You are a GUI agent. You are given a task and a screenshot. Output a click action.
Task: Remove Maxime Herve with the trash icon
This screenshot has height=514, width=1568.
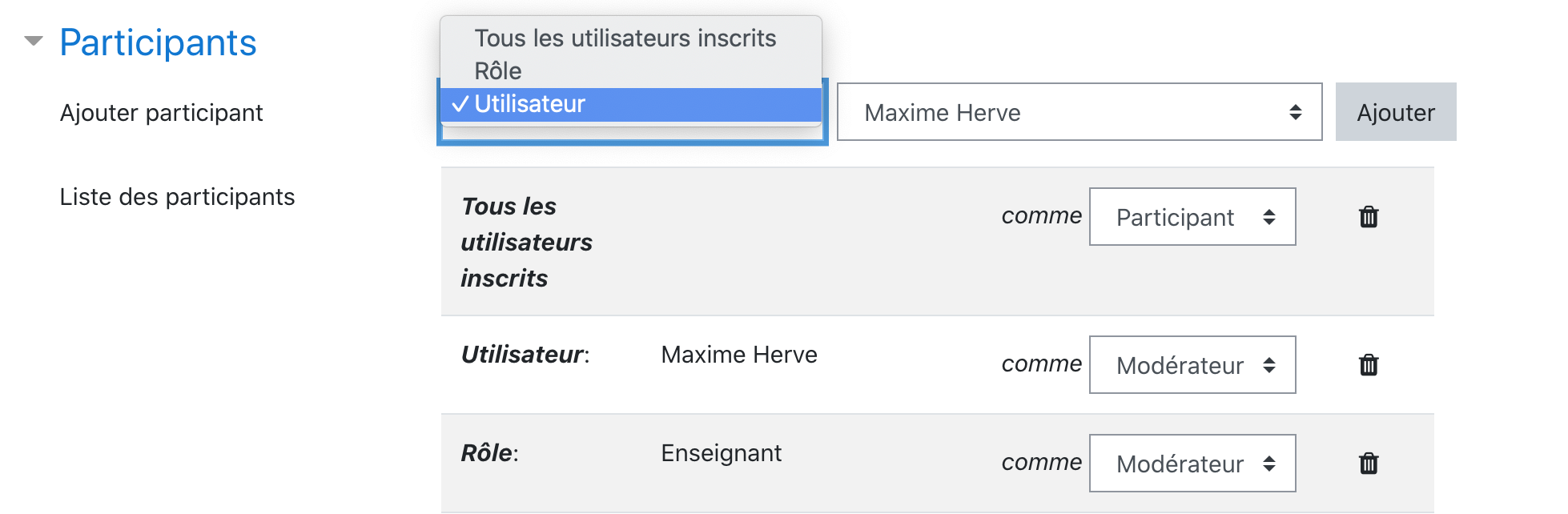[x=1369, y=365]
